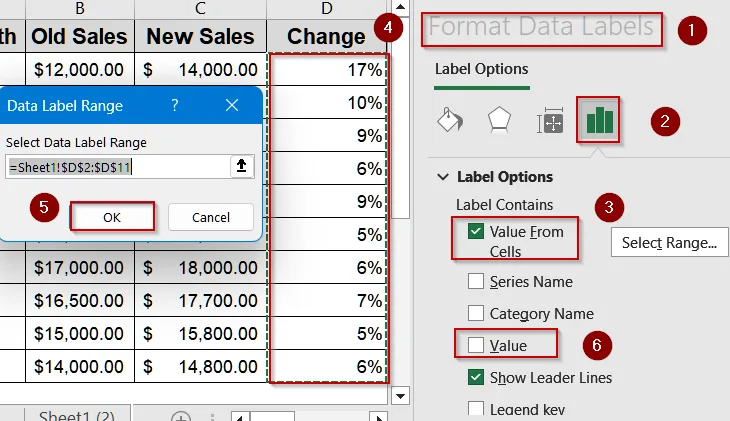Select column B header

click(80, 8)
